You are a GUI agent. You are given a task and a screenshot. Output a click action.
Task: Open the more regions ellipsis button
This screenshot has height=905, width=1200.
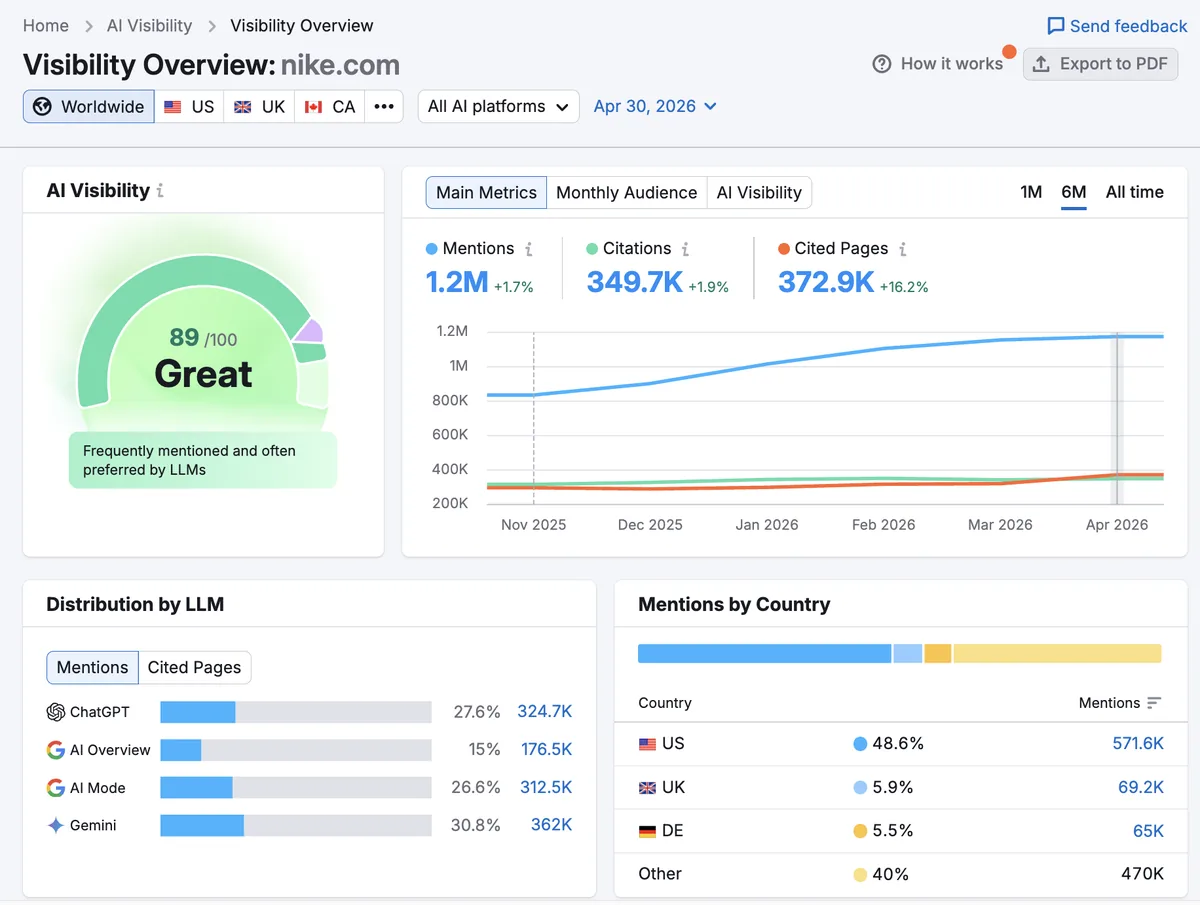(384, 106)
